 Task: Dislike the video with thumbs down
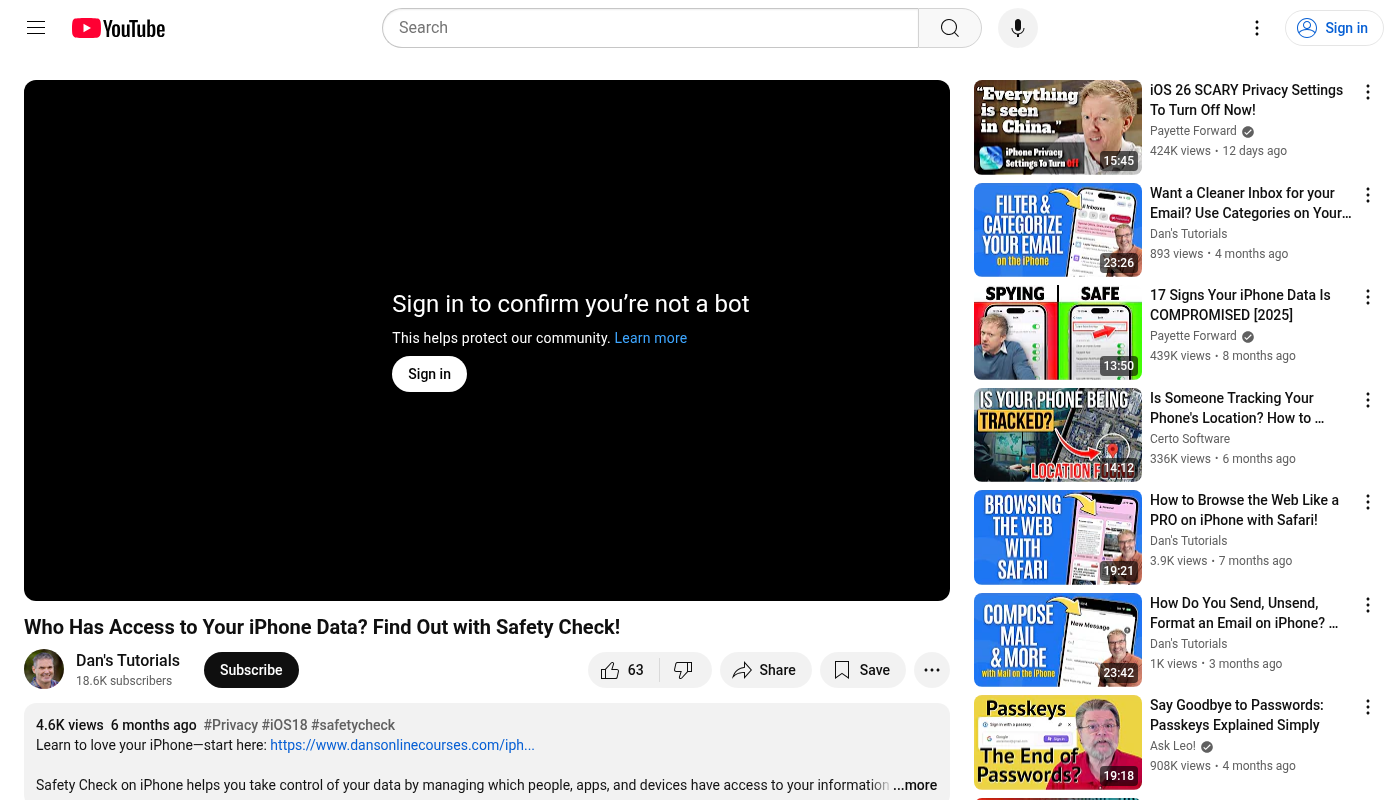[684, 670]
